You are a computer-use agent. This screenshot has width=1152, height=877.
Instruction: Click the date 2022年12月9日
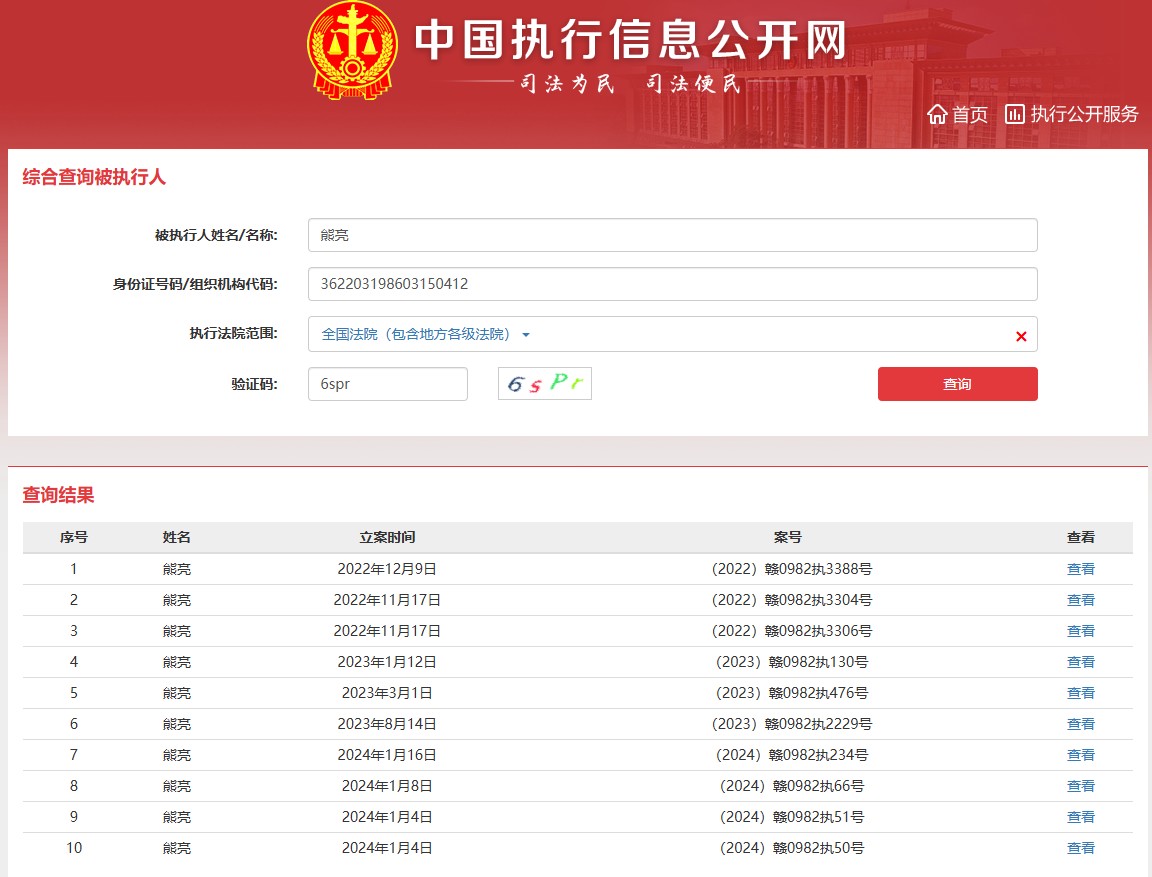[387, 569]
